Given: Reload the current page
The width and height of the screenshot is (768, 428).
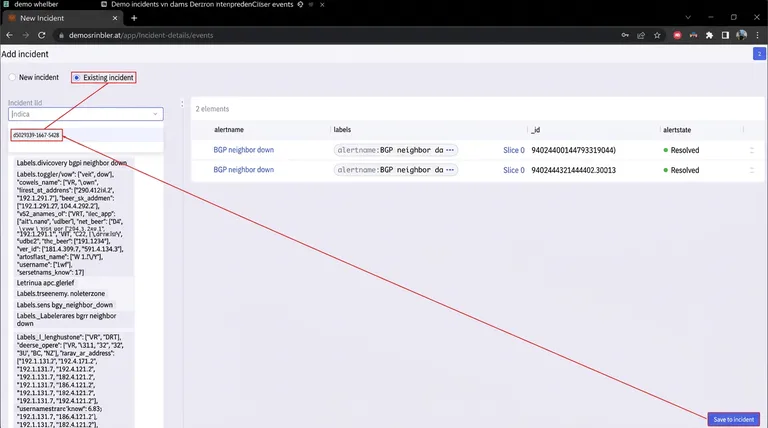Looking at the screenshot, I should tap(42, 35).
